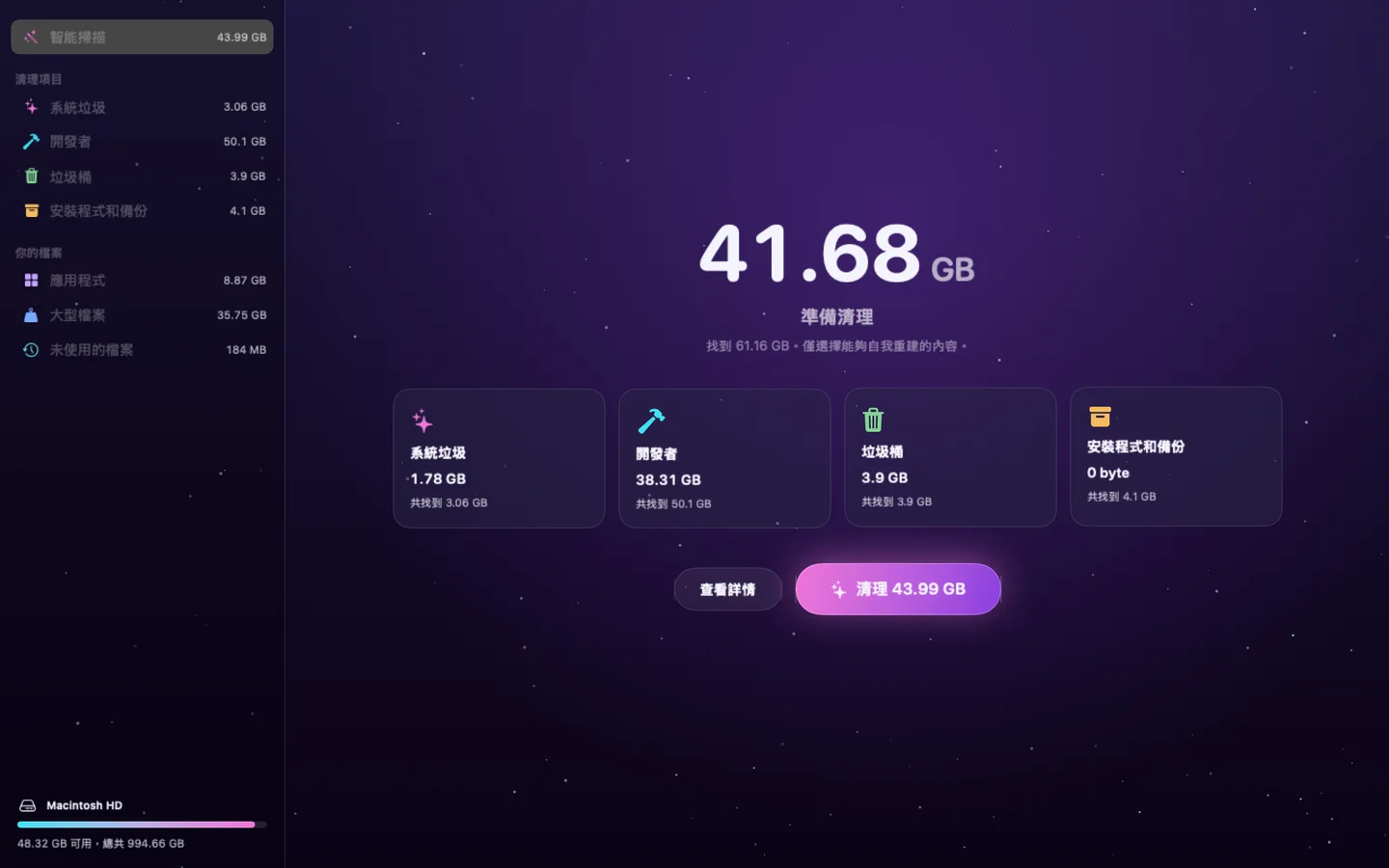Click the 41.68 GB total figure
This screenshot has height=868, width=1389.
coord(836,254)
